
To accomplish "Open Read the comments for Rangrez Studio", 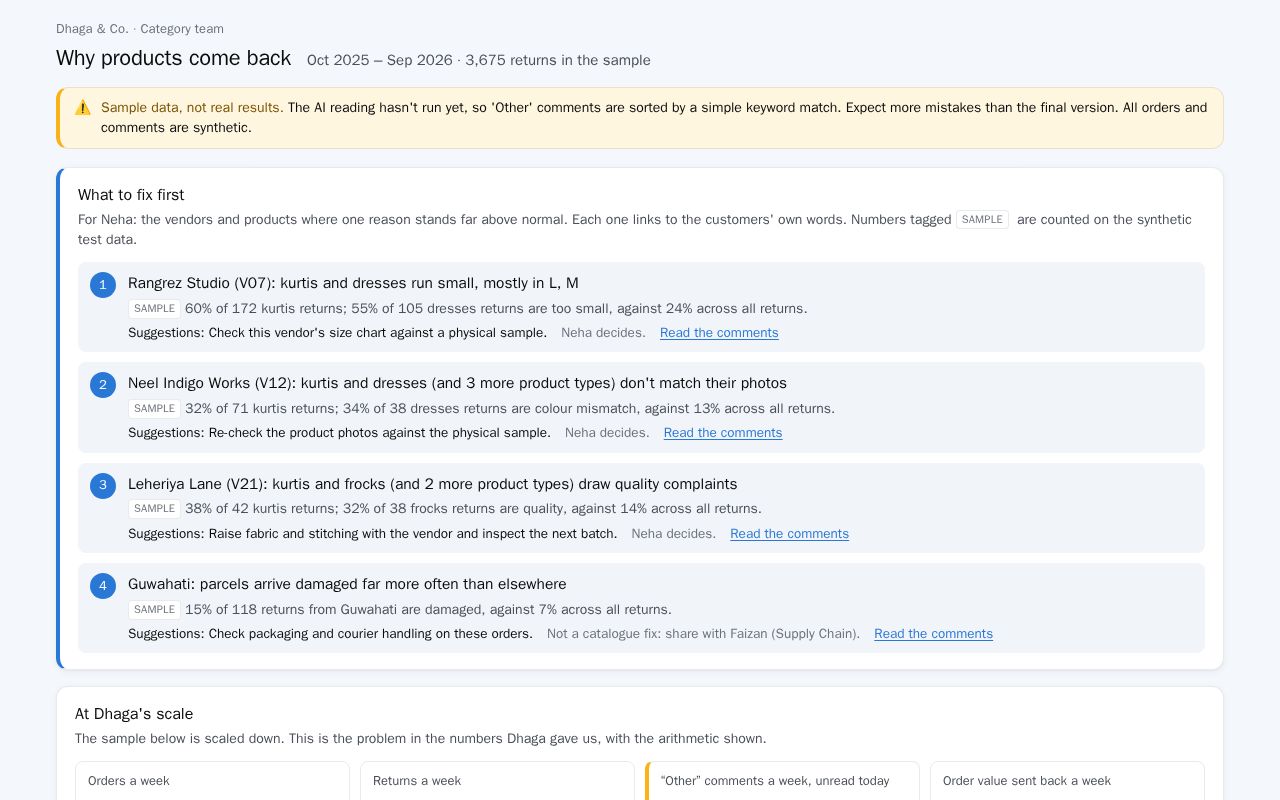I will [x=719, y=333].
